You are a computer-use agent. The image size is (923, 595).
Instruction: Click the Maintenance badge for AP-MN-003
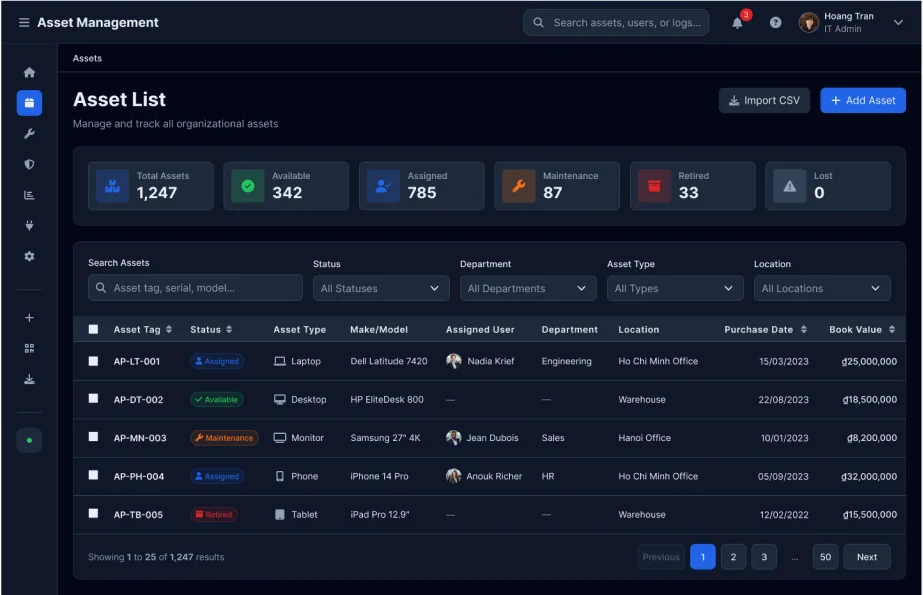224,438
